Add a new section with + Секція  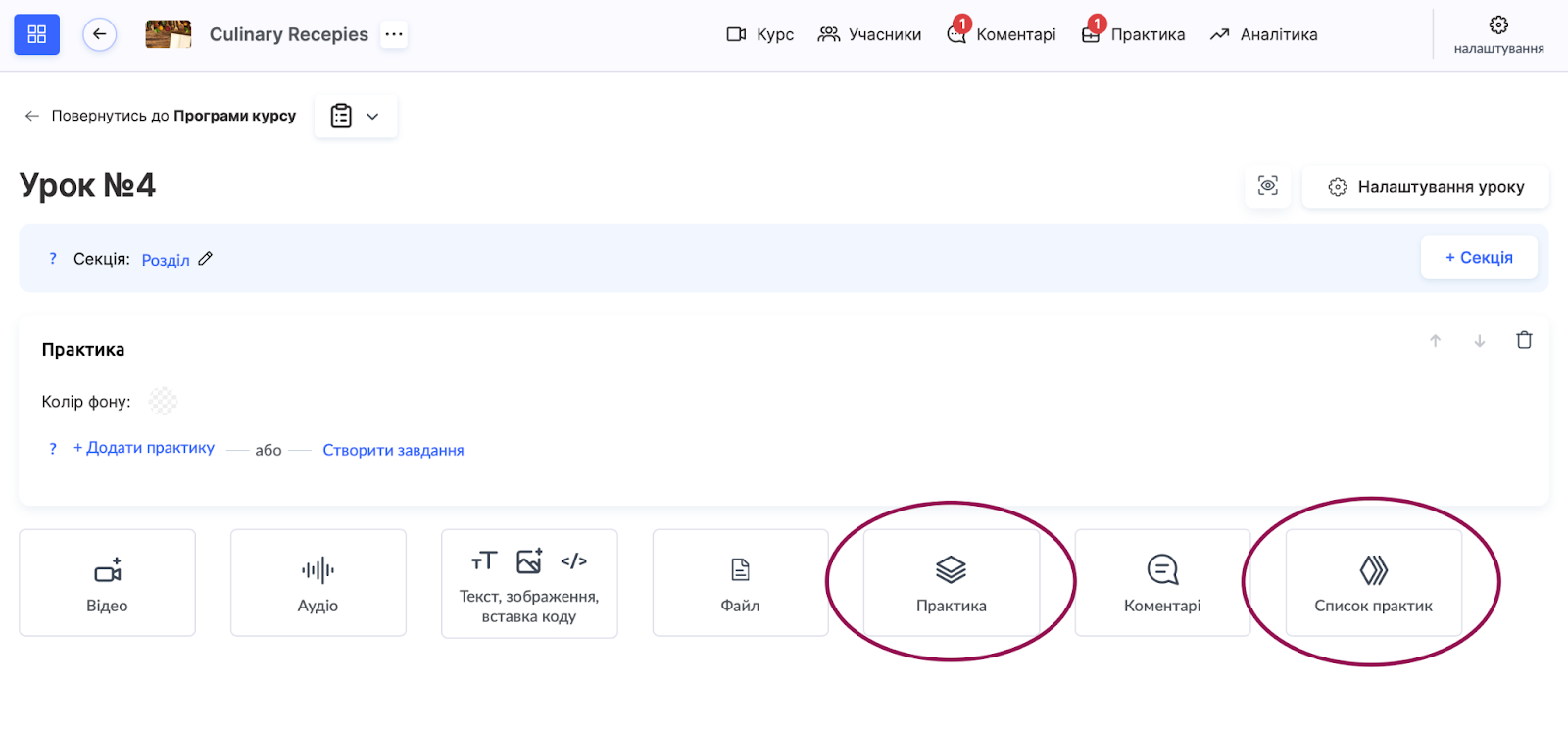[x=1478, y=258]
